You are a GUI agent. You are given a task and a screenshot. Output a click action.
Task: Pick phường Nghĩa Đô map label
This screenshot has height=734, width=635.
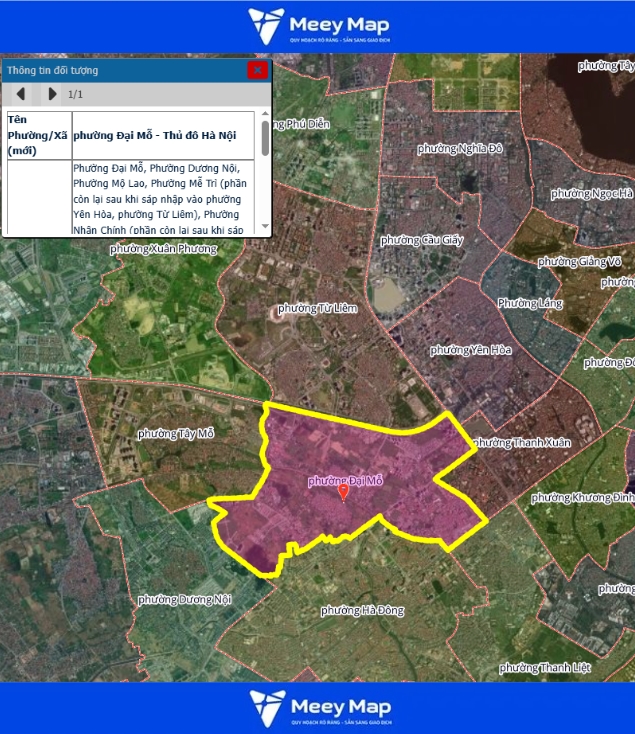pyautogui.click(x=460, y=148)
